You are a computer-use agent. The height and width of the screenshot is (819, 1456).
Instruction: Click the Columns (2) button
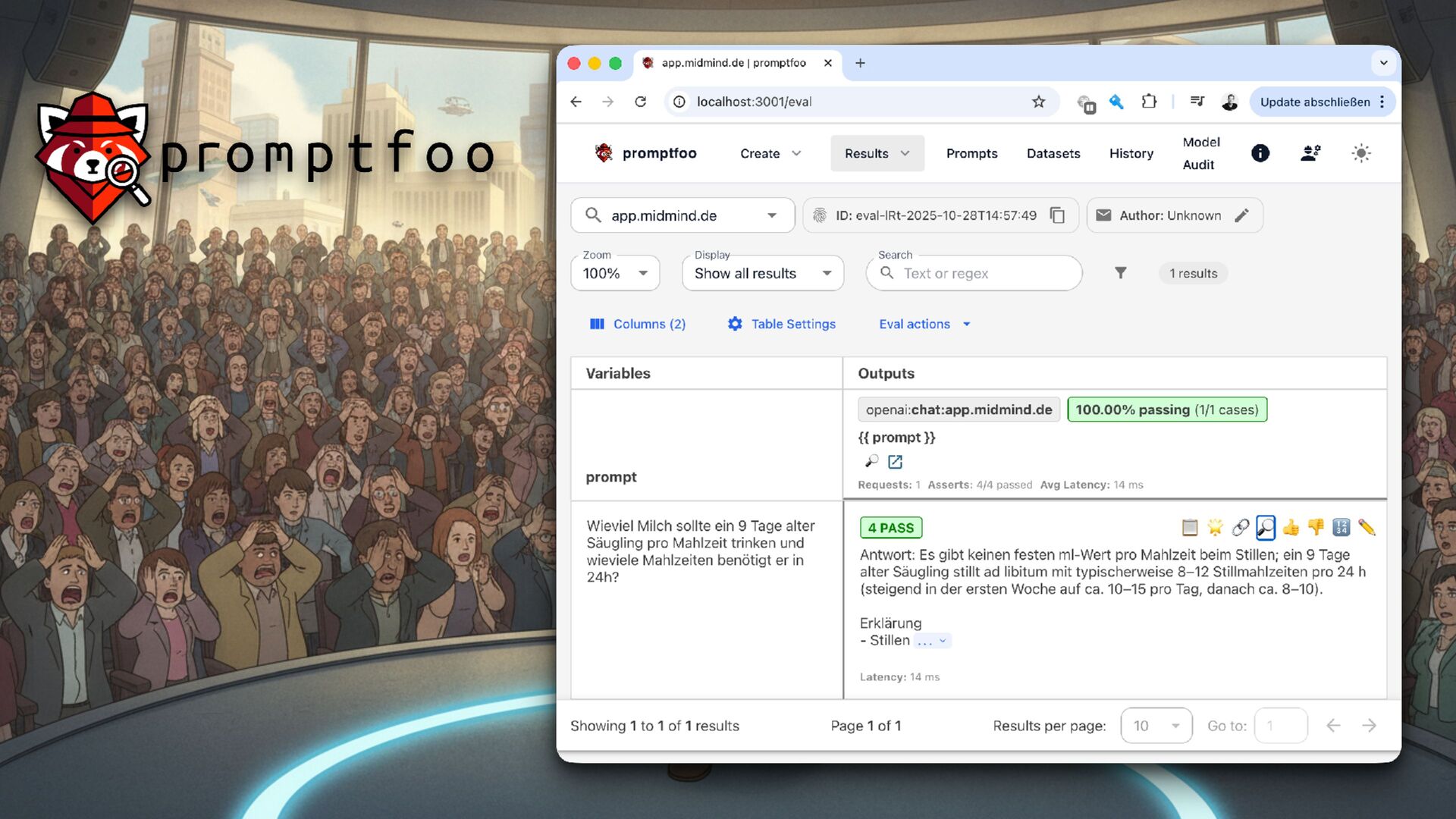[x=638, y=324]
